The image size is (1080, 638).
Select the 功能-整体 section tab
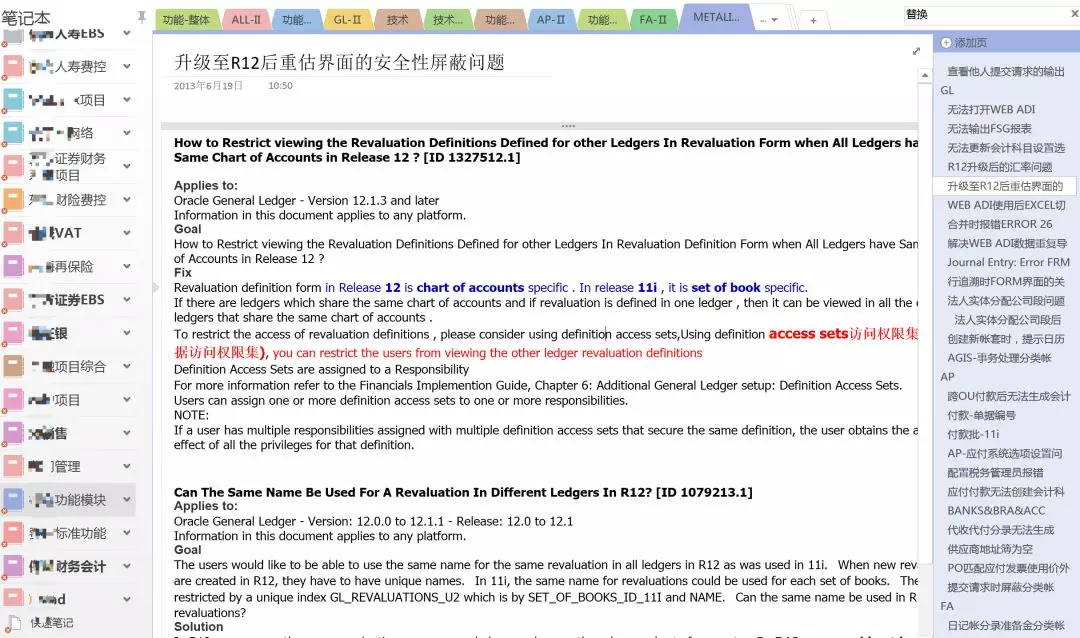click(186, 20)
